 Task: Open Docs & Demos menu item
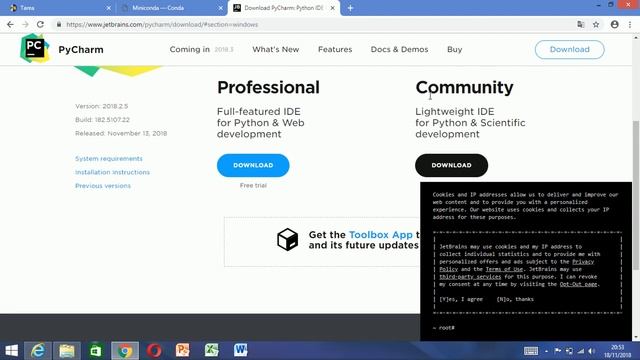point(400,49)
